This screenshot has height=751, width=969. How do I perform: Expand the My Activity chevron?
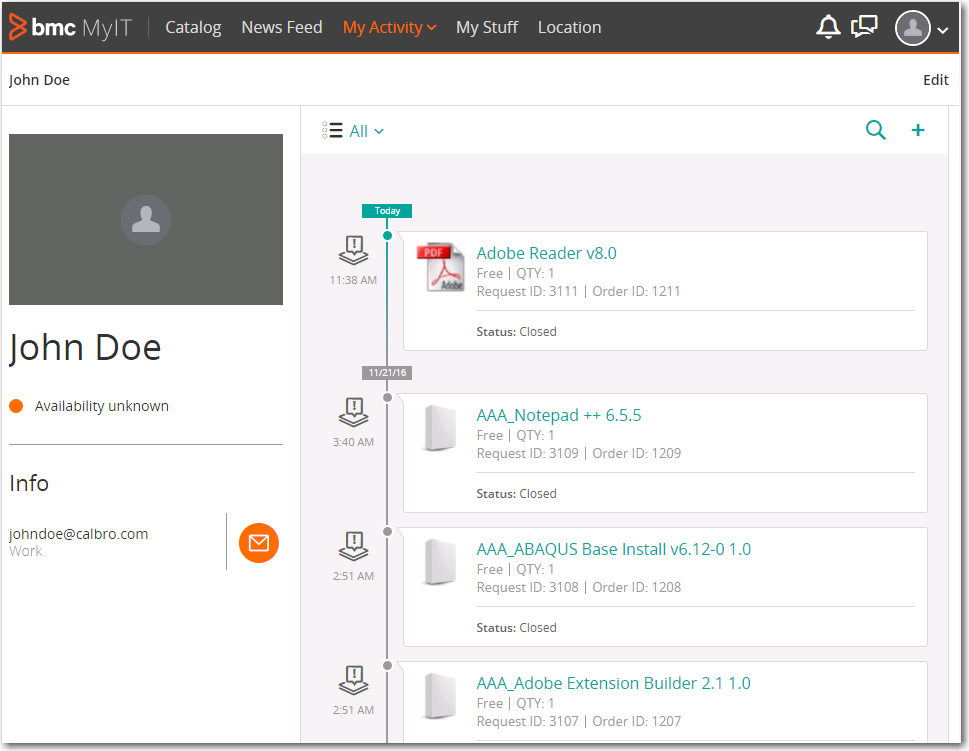431,28
